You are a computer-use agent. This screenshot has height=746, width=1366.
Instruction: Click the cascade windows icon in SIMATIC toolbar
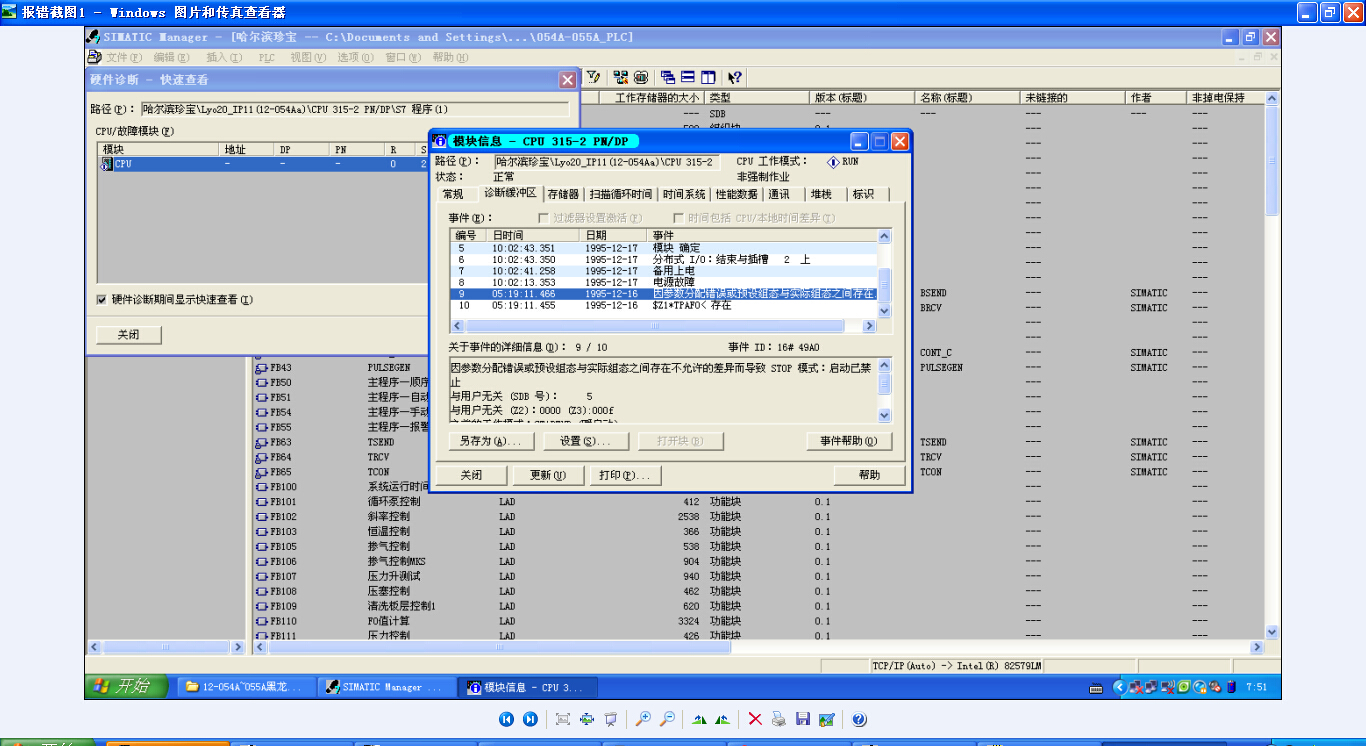(667, 77)
